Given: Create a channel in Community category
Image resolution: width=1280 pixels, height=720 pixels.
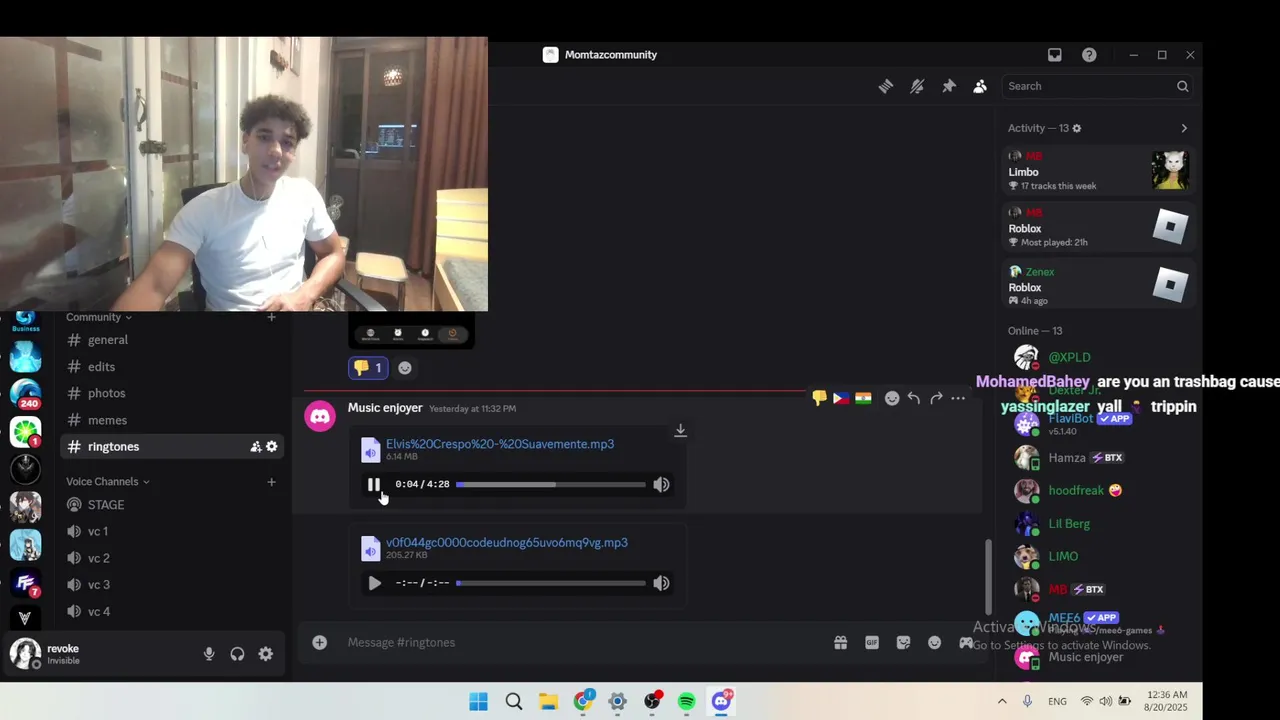Looking at the screenshot, I should [271, 317].
